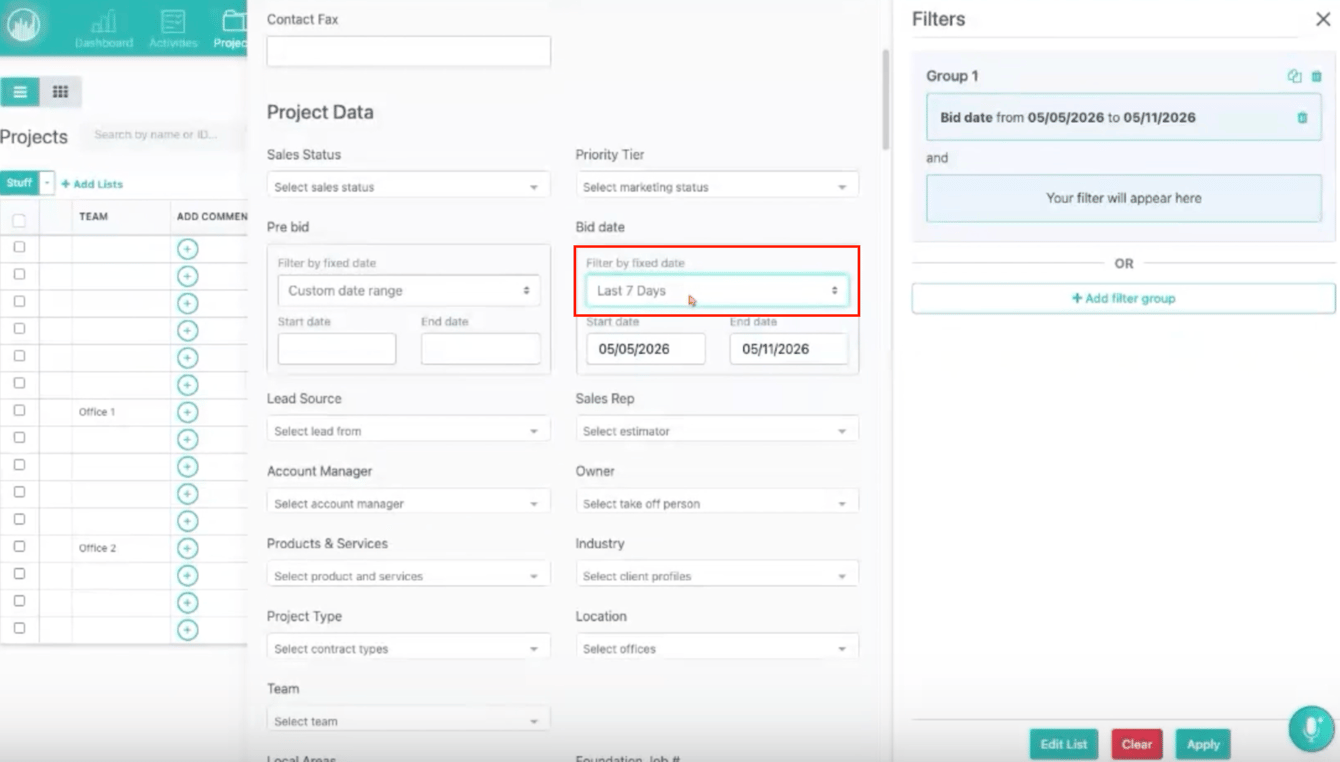Screen dimensions: 1340x762
Task: Open the Sales Status dropdown
Action: [408, 187]
